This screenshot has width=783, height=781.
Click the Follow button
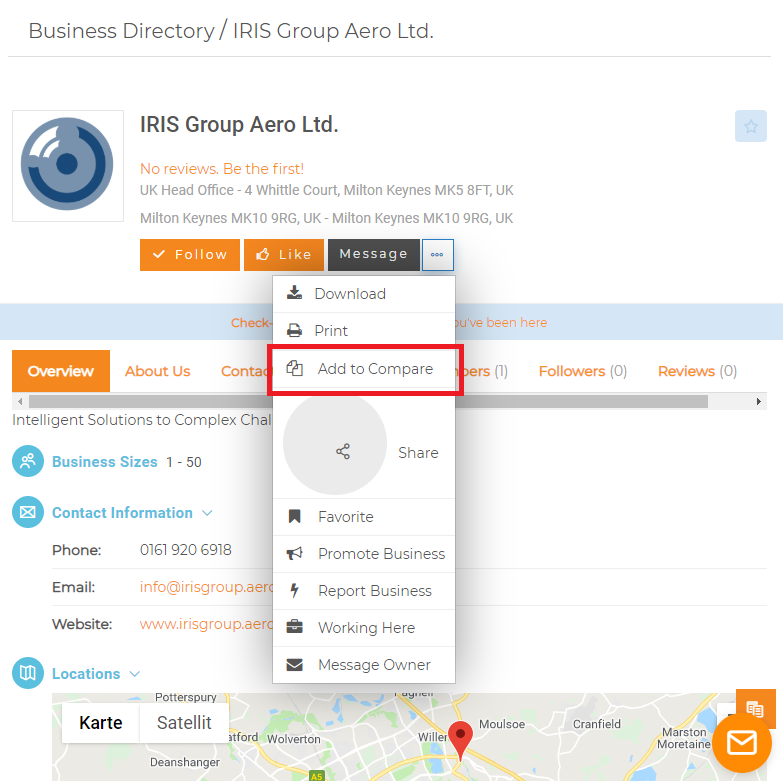coord(190,255)
